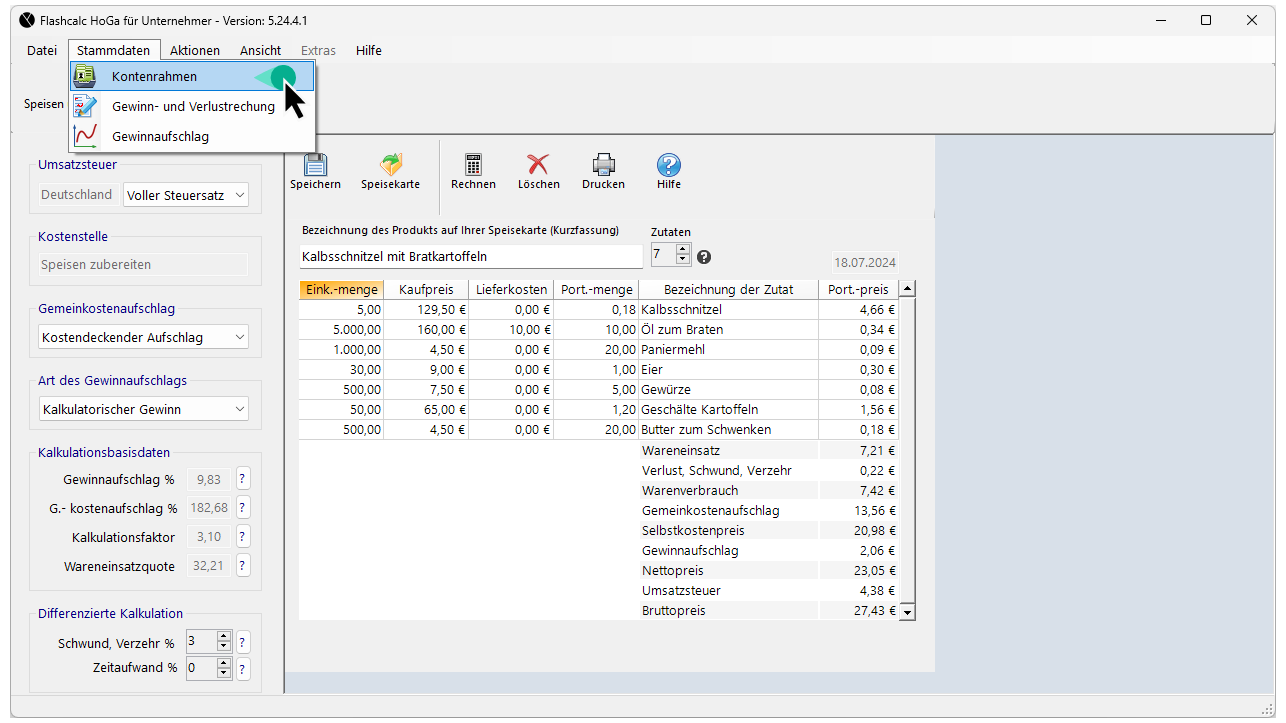Screen dimensions: 1286x723
Task: Click the Rechnen calculator icon
Action: pyautogui.click(x=473, y=165)
